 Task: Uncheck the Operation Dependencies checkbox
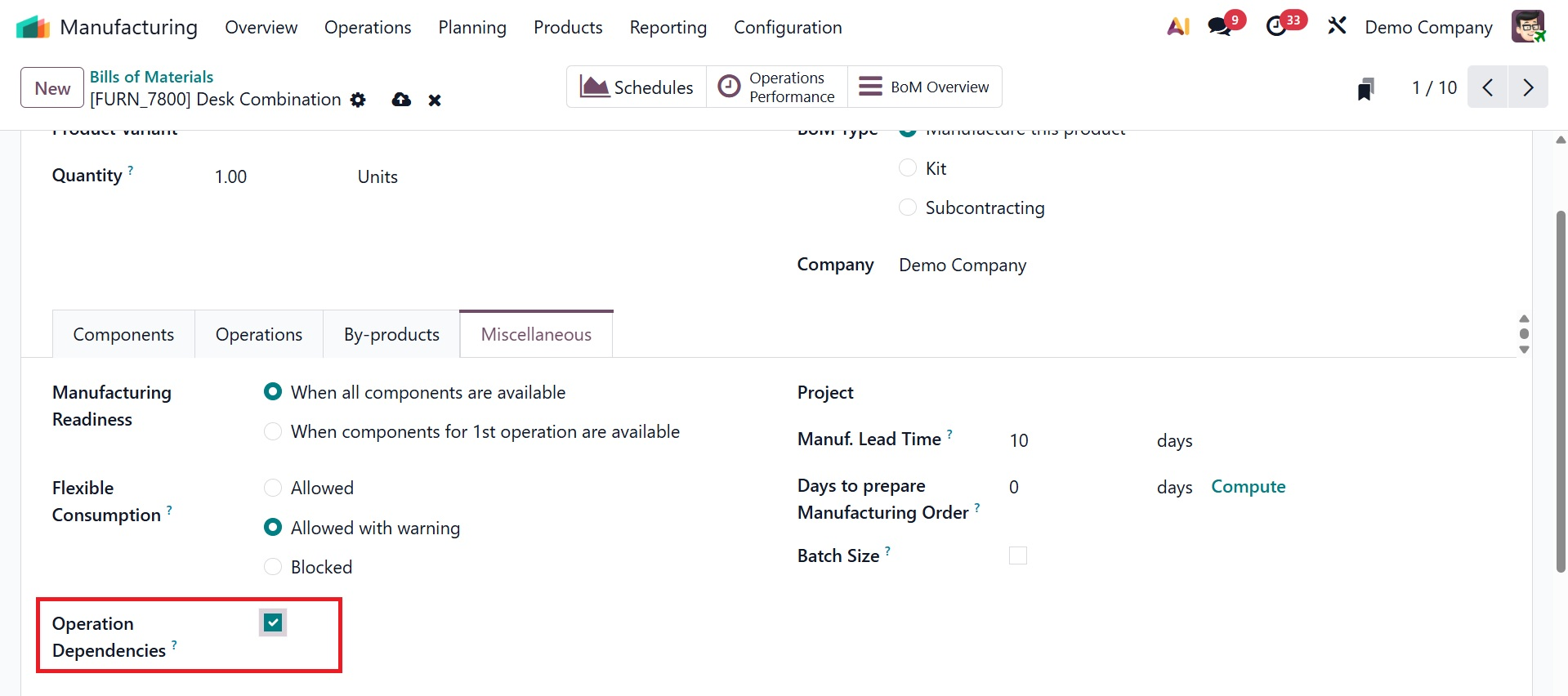click(x=273, y=623)
